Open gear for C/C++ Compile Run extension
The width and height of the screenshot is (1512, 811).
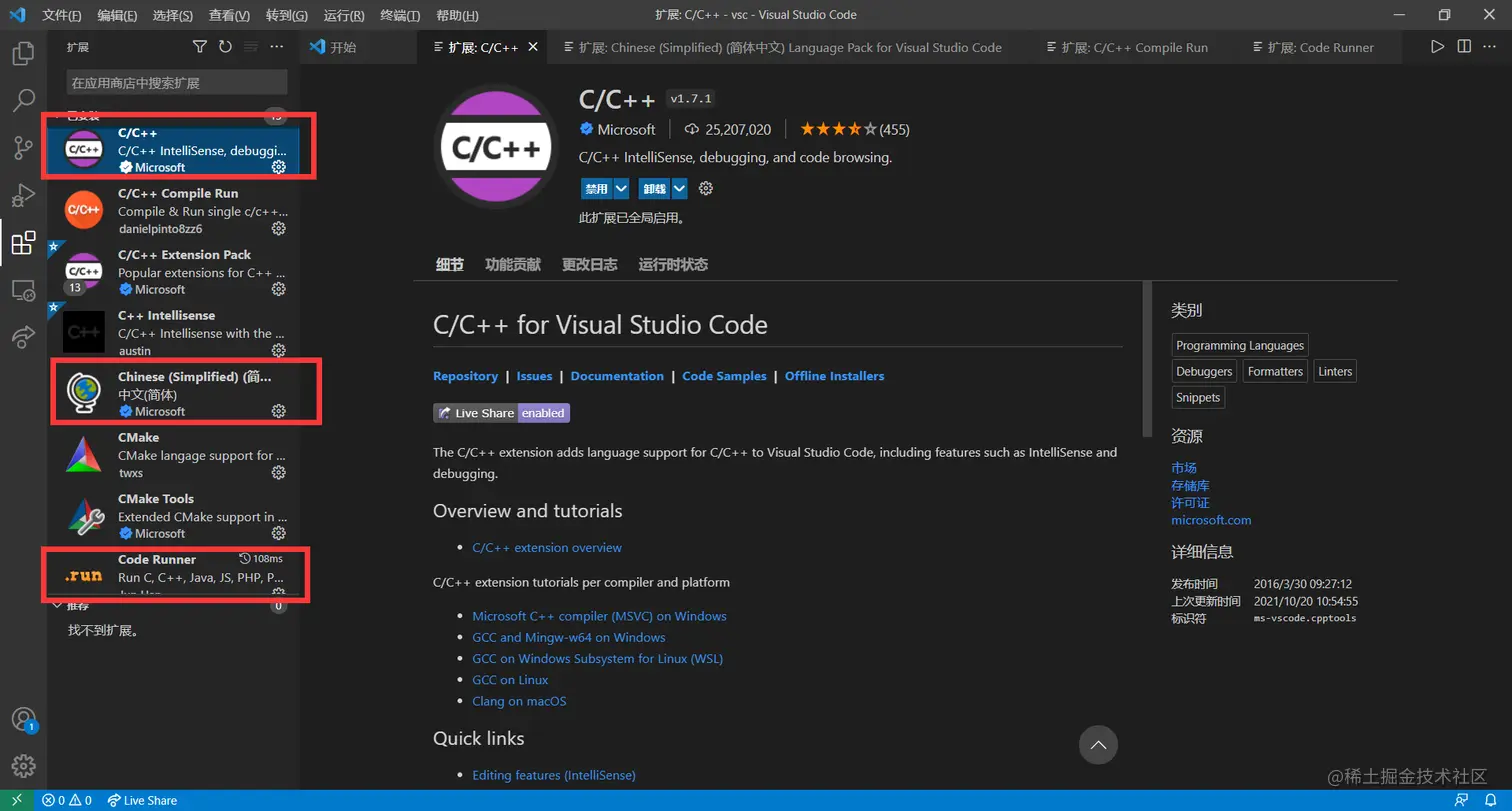[x=279, y=228]
